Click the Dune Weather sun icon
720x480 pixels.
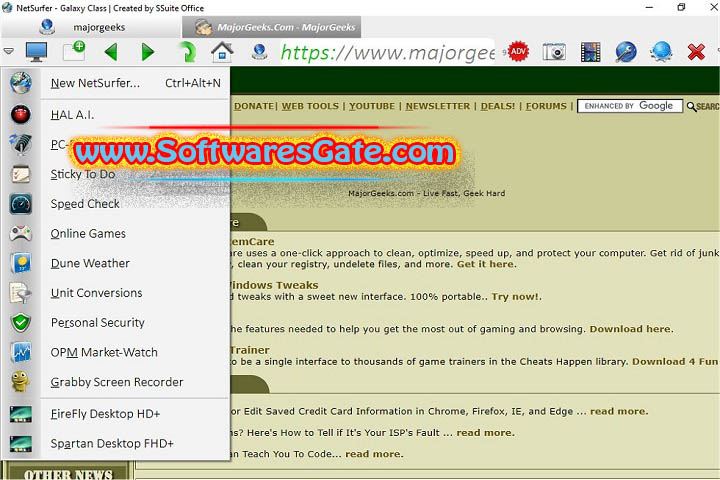pos(21,263)
